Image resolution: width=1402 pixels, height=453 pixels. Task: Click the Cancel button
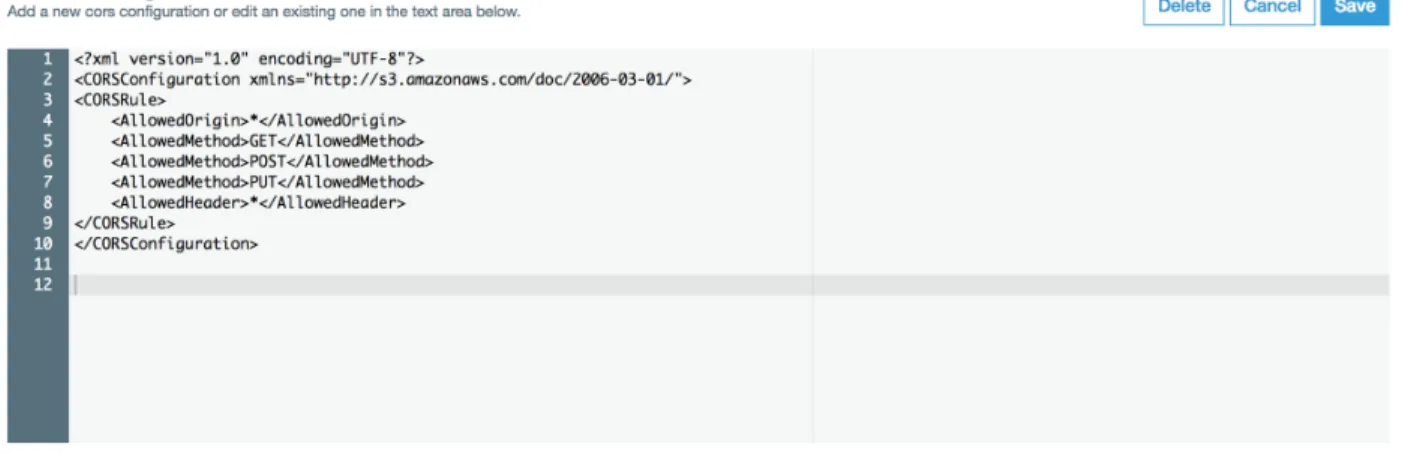point(1272,8)
